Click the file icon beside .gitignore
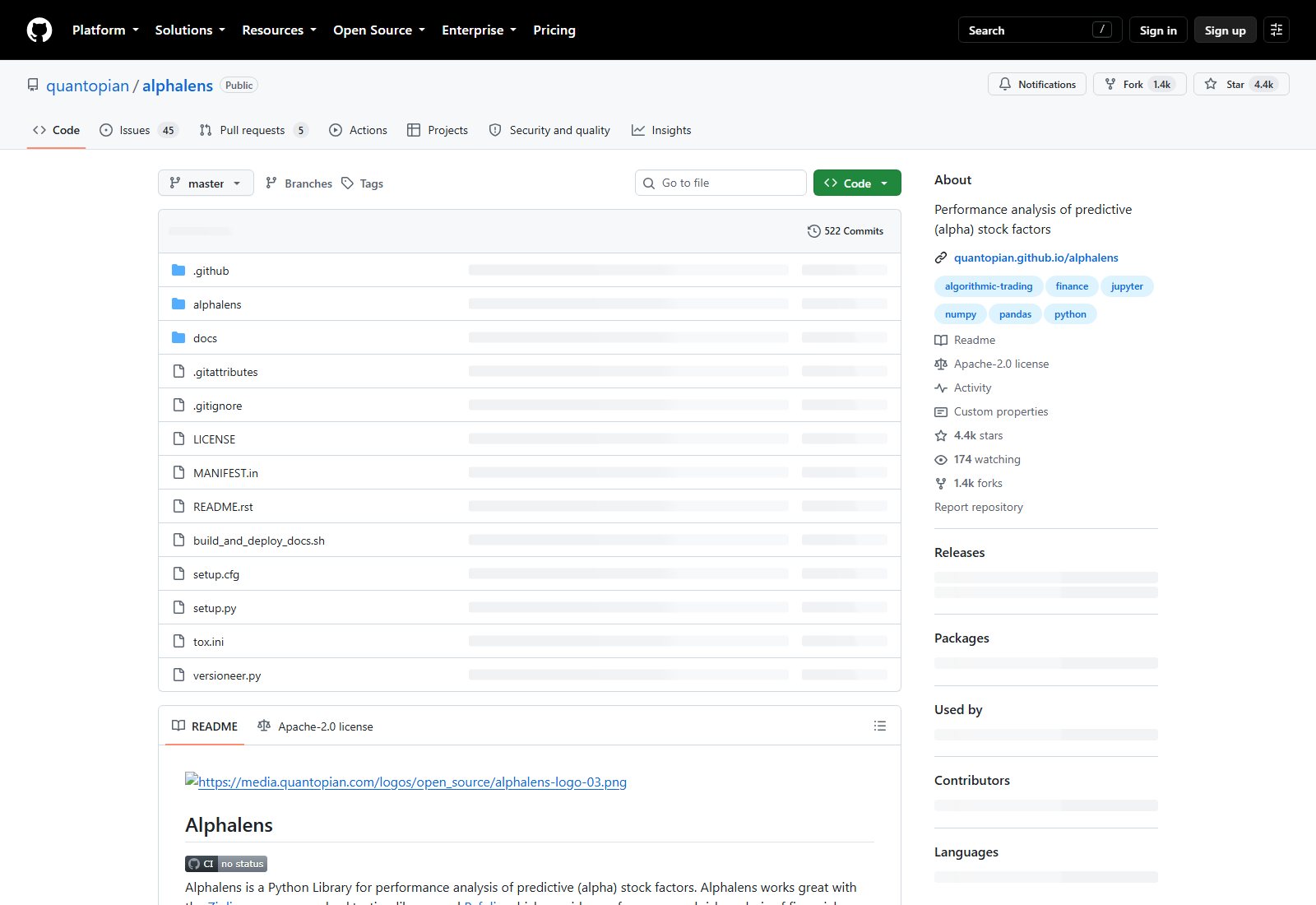 (x=178, y=405)
